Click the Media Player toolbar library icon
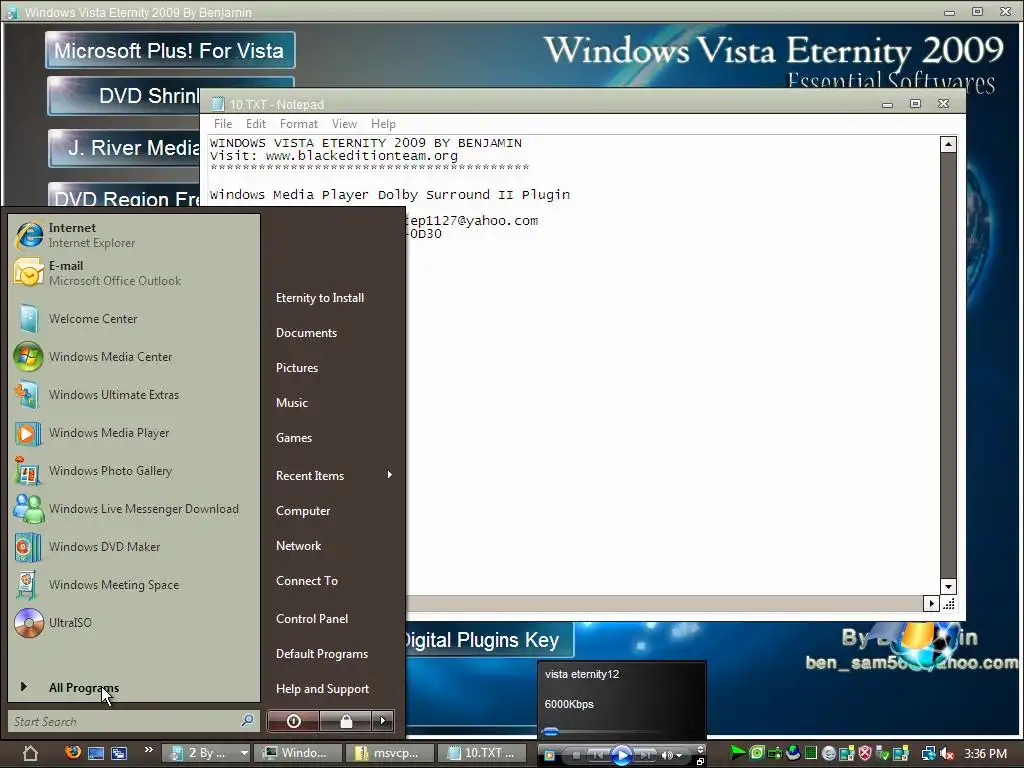1024x768 pixels. pyautogui.click(x=549, y=756)
